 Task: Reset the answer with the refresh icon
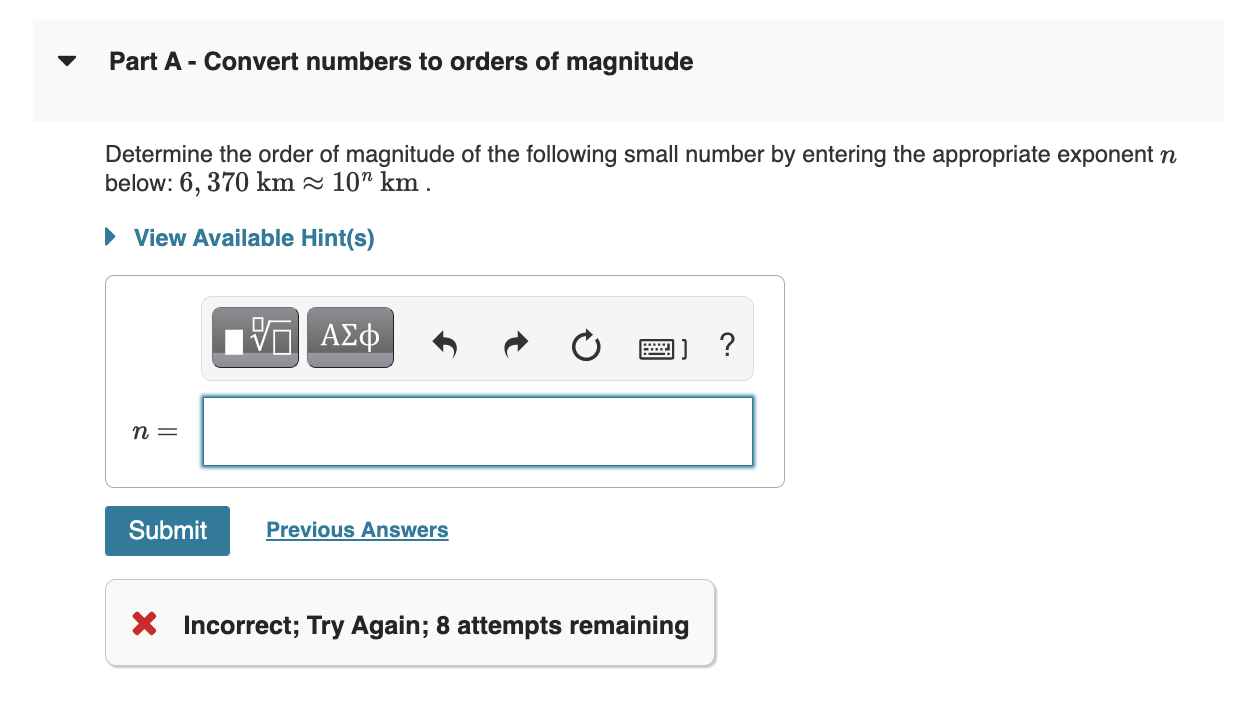tap(586, 345)
